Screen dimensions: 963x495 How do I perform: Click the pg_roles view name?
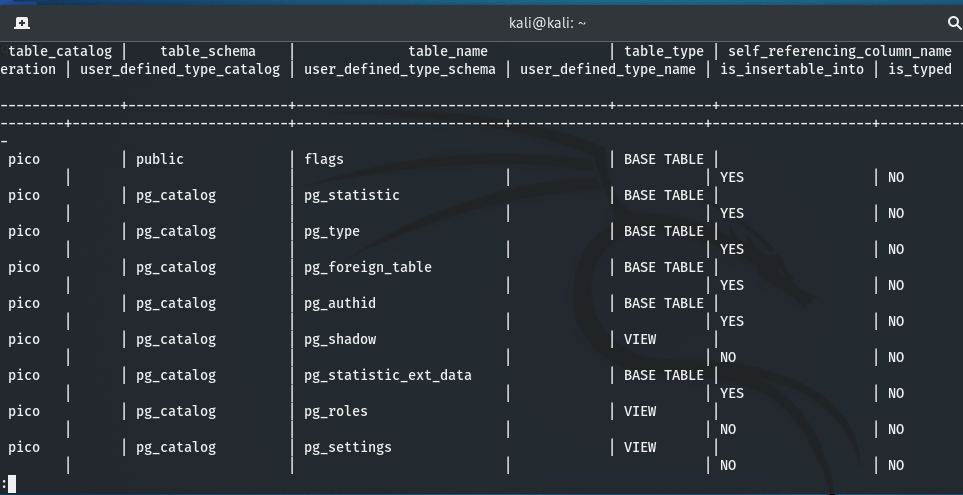coord(336,411)
